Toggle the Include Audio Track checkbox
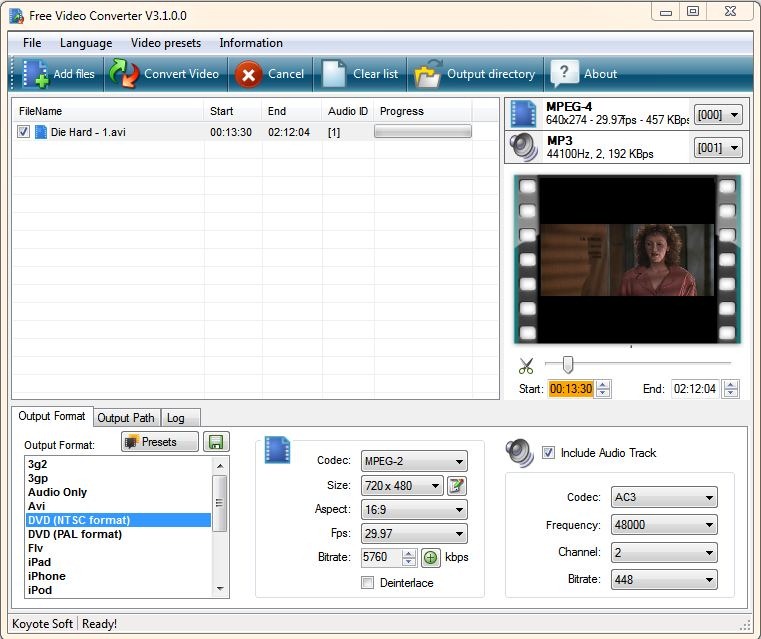761x639 pixels. click(x=548, y=453)
